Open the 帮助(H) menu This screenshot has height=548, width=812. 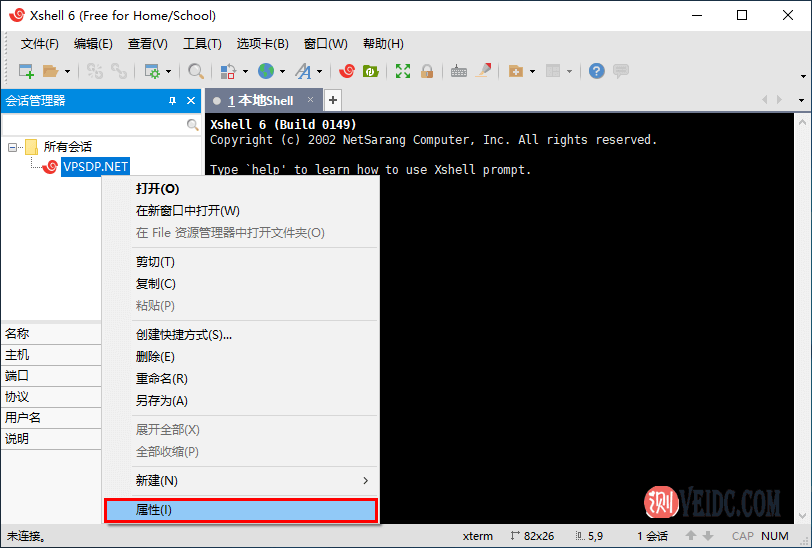tap(383, 44)
